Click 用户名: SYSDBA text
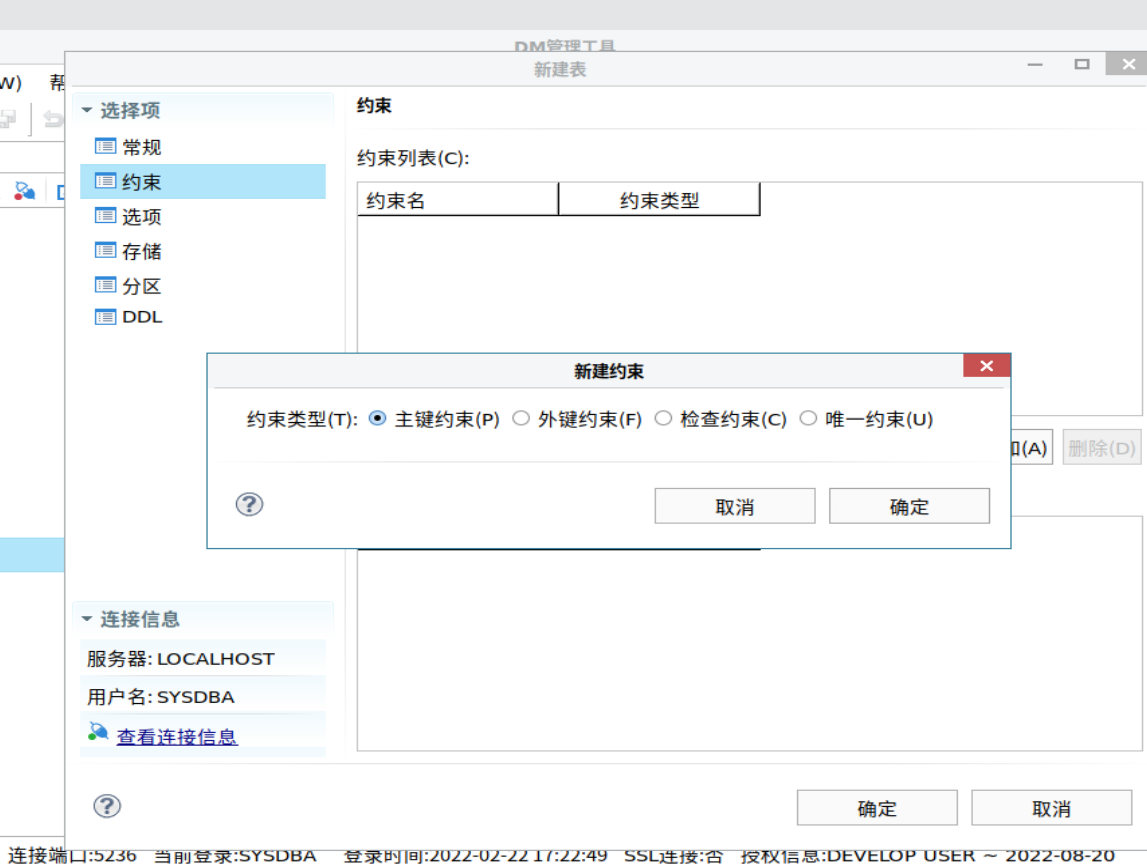 pos(161,697)
